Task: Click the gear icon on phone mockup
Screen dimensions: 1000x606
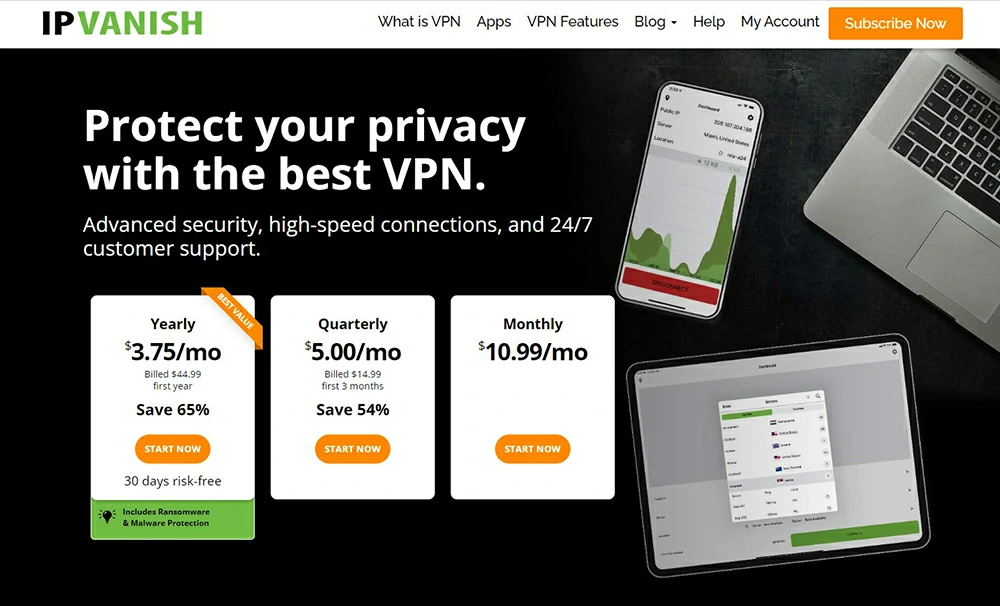Action: click(x=750, y=118)
